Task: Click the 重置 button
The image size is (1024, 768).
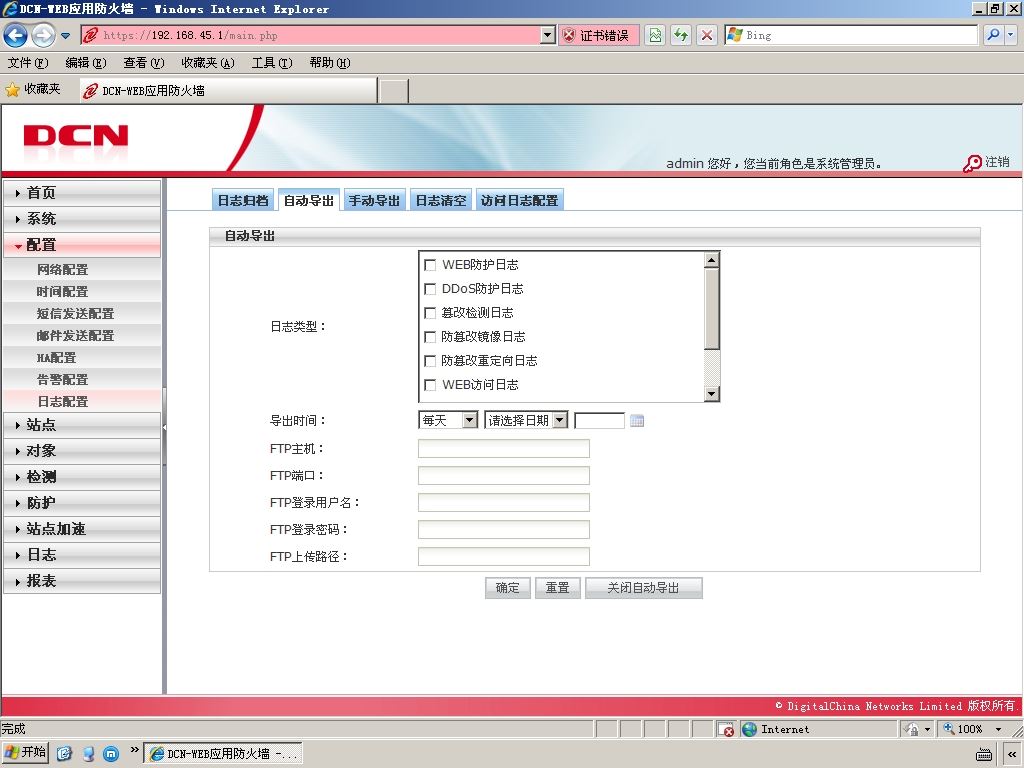Action: pyautogui.click(x=558, y=588)
